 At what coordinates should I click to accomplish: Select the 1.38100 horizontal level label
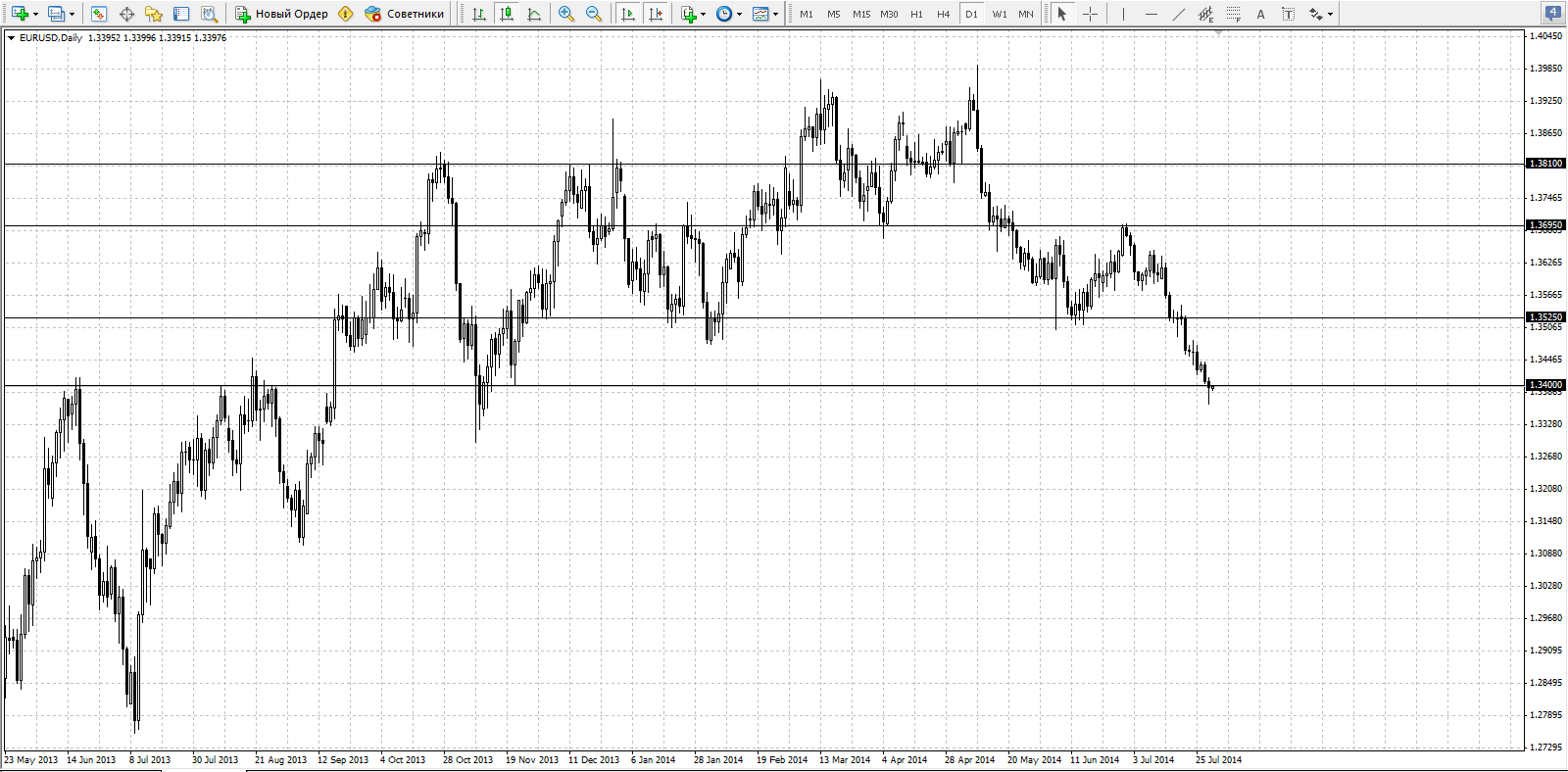(x=1546, y=164)
